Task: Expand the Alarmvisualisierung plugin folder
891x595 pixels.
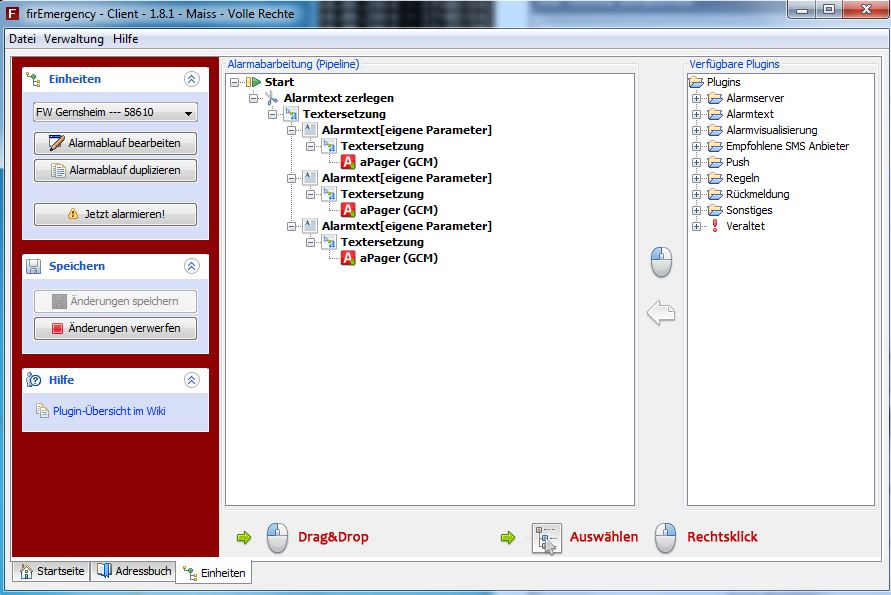Action: click(x=697, y=130)
